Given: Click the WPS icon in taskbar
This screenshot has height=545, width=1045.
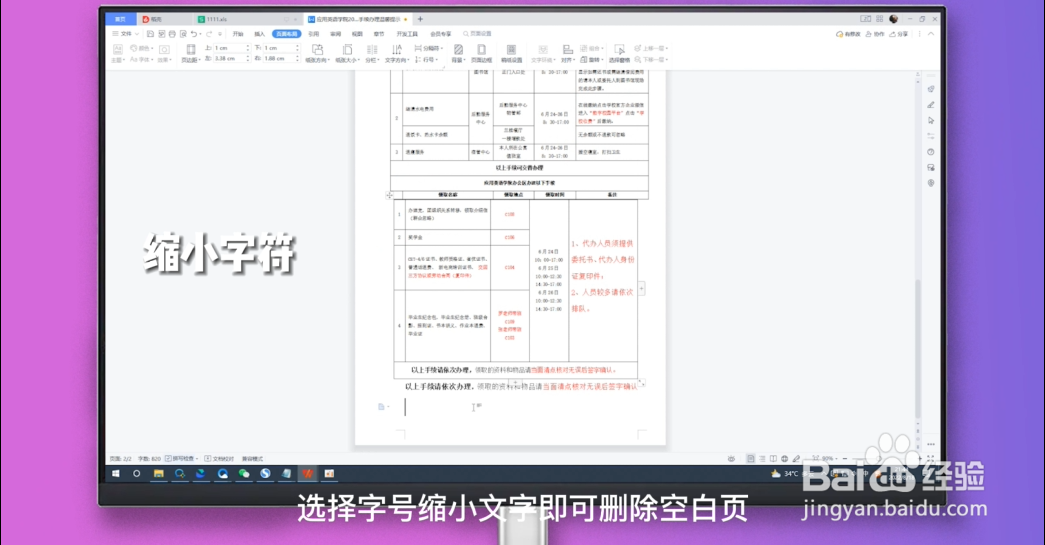Looking at the screenshot, I should 307,474.
